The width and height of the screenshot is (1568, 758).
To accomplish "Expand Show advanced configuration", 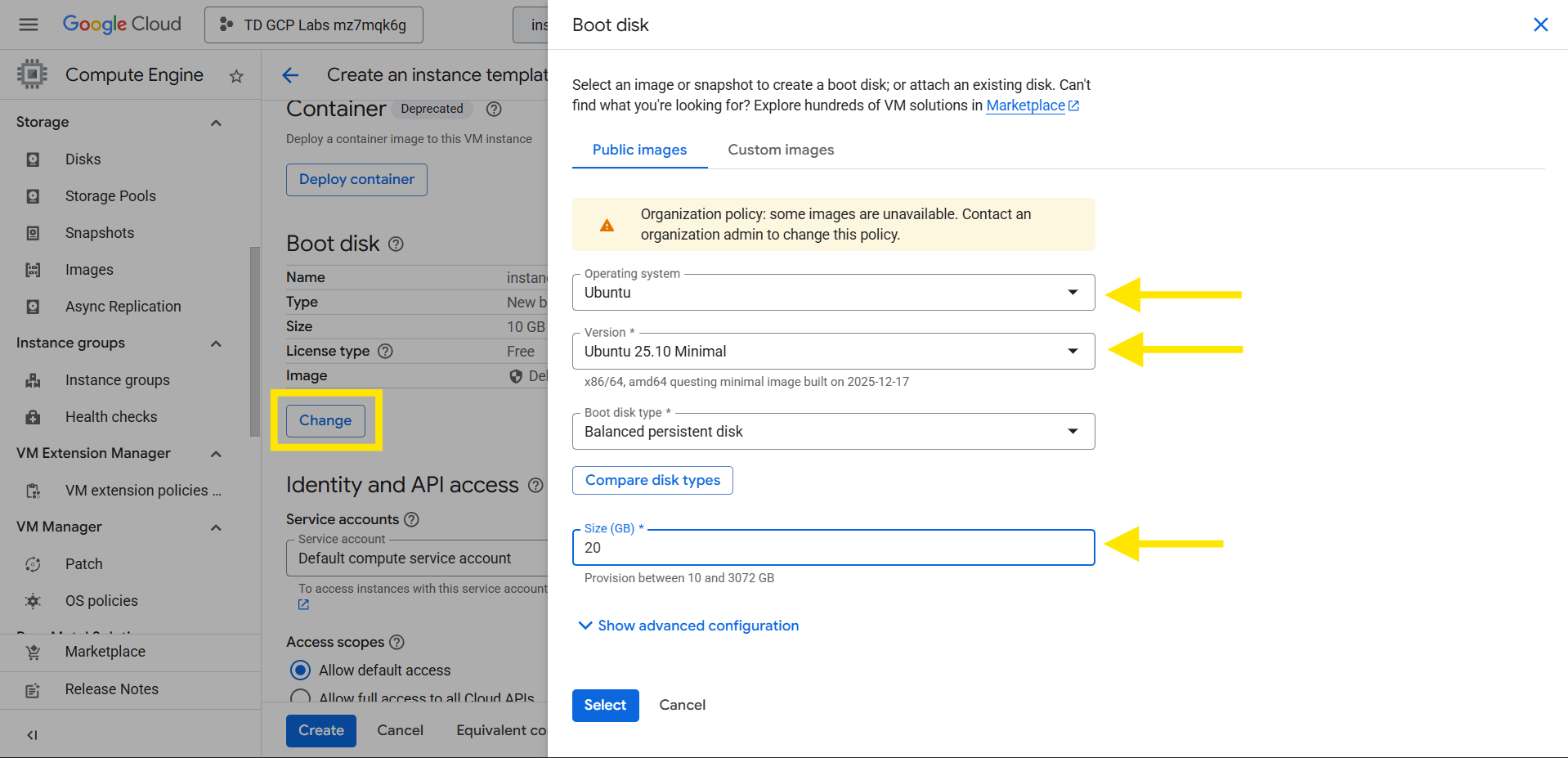I will (x=688, y=626).
